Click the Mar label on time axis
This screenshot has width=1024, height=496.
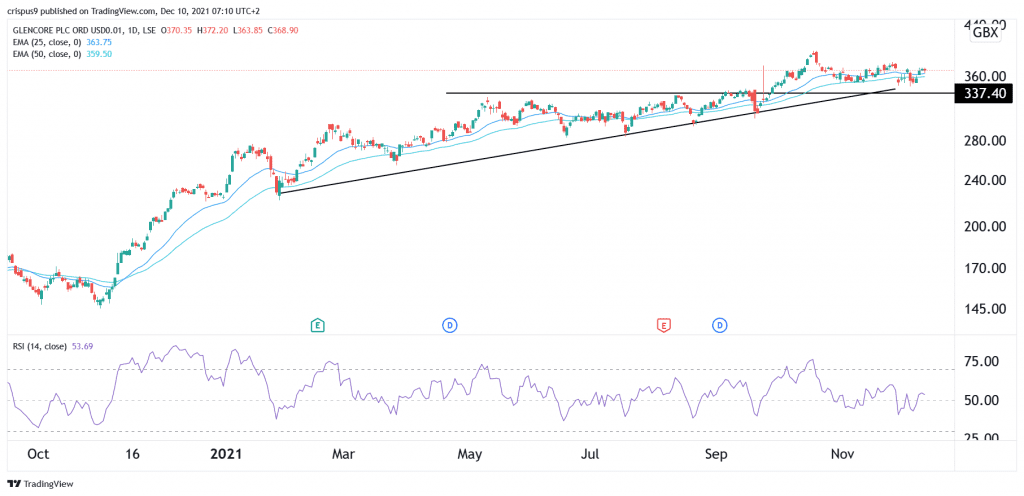click(x=344, y=454)
